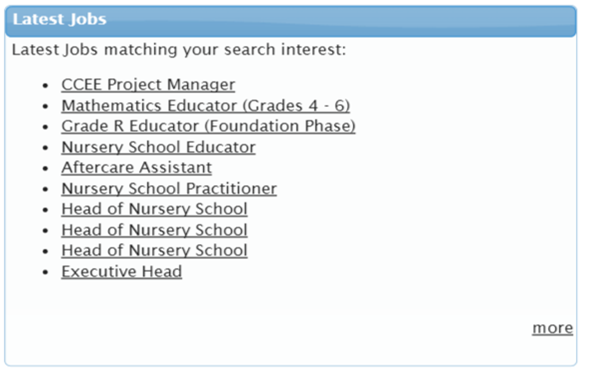Click the Latest Jobs panel header

click(290, 21)
